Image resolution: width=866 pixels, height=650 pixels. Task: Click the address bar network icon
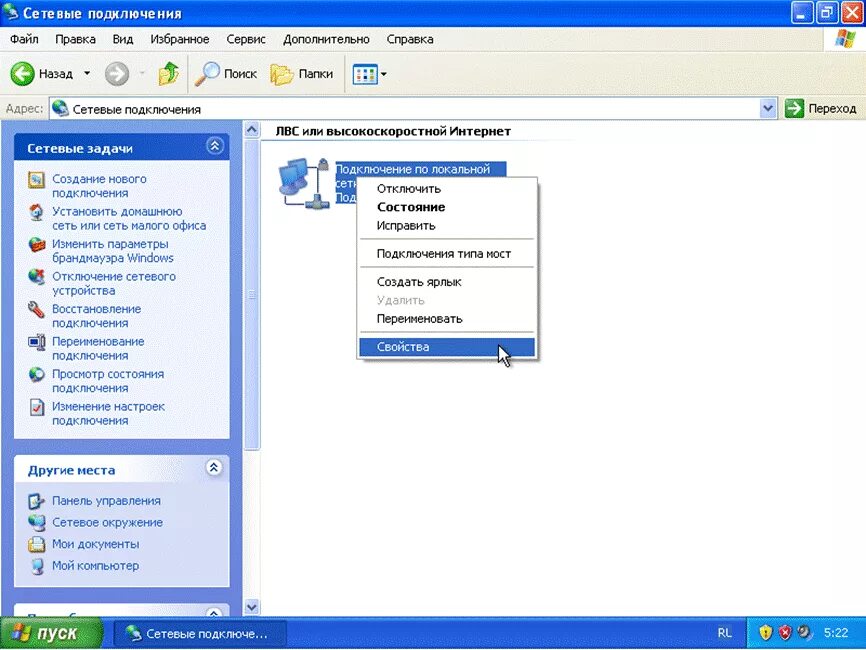tap(60, 108)
